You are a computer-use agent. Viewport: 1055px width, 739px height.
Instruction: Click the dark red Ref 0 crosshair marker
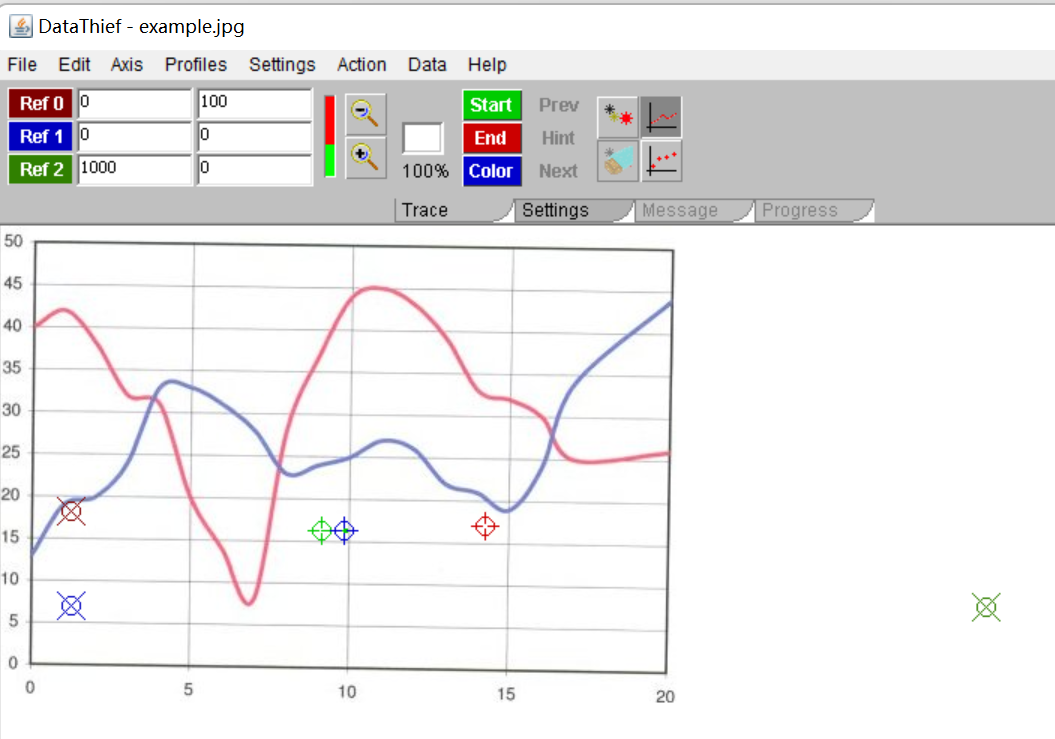(71, 512)
